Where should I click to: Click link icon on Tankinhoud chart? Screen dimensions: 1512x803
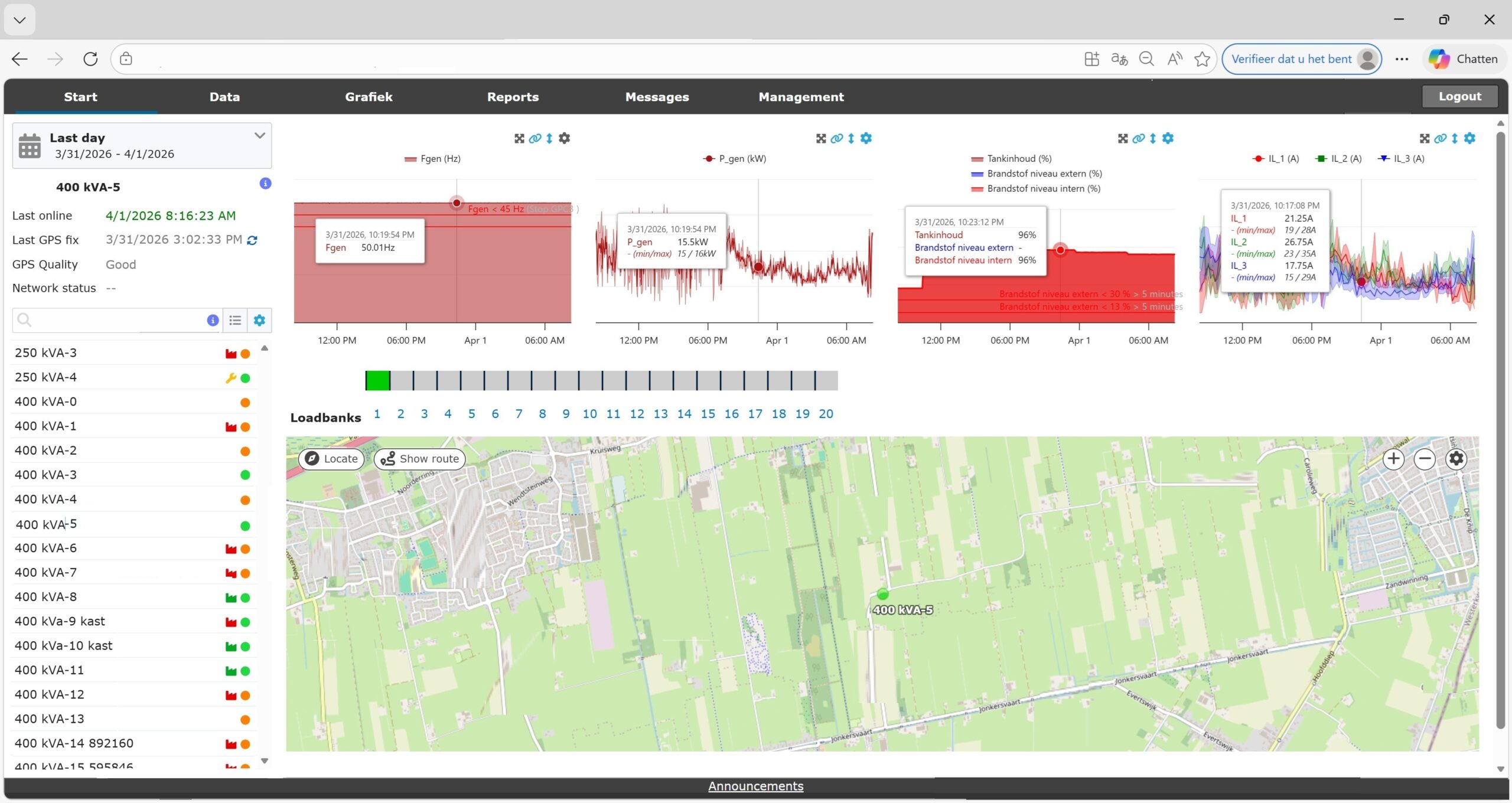tap(1138, 138)
